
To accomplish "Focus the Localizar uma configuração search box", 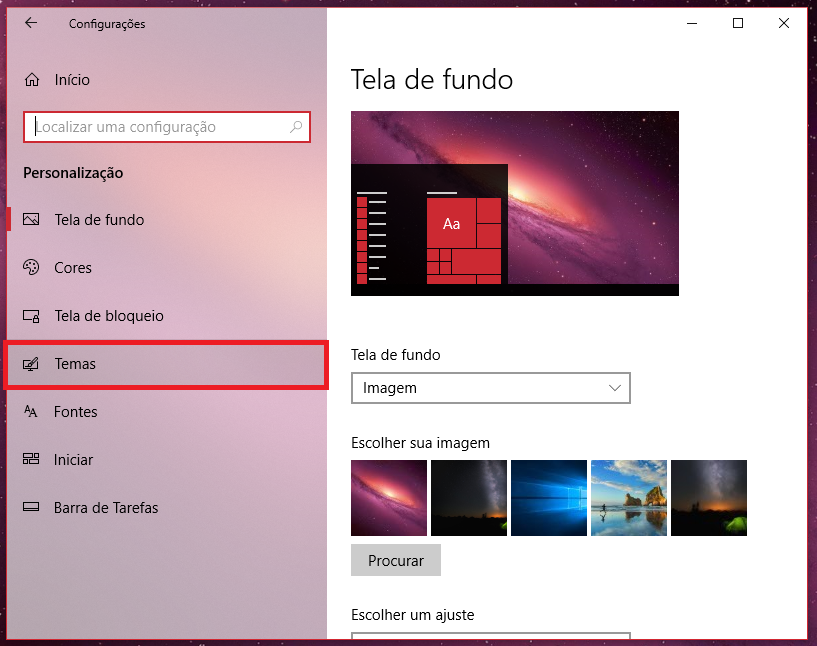I will (167, 127).
